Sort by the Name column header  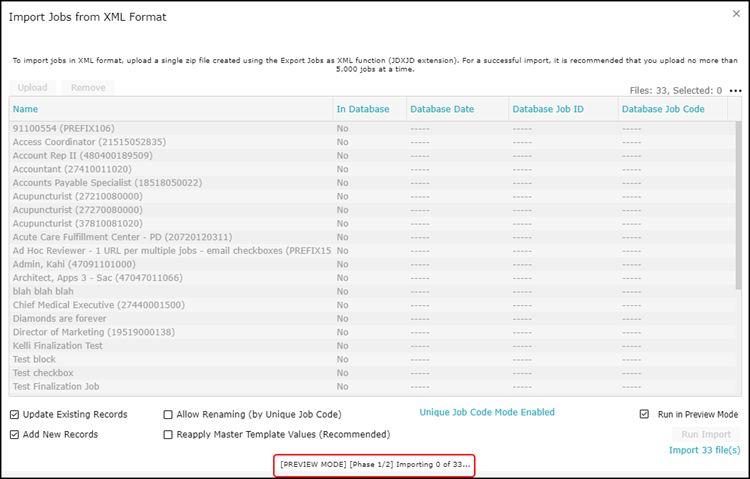click(x=26, y=109)
